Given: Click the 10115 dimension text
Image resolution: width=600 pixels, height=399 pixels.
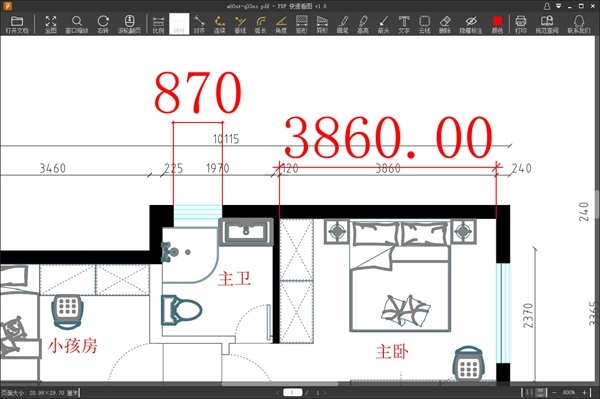Looking at the screenshot, I should tap(226, 139).
